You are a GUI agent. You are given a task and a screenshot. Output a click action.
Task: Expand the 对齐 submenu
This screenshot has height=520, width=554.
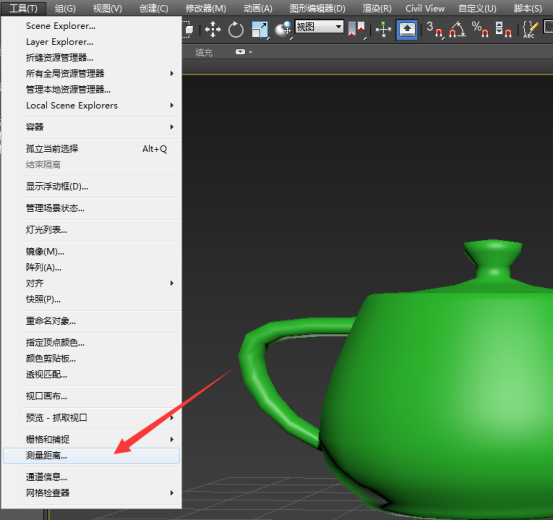92,283
